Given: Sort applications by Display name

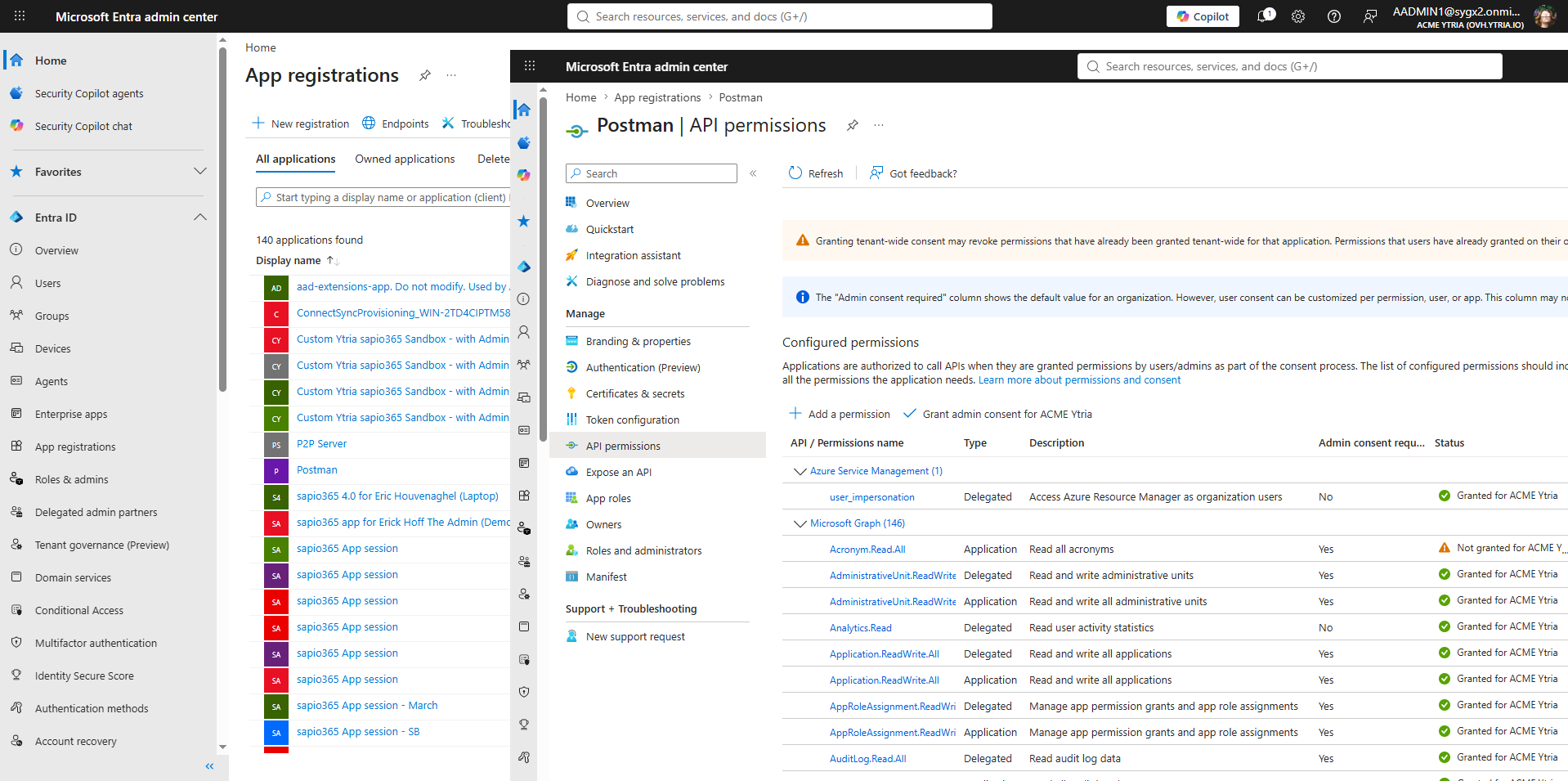Looking at the screenshot, I should point(297,260).
